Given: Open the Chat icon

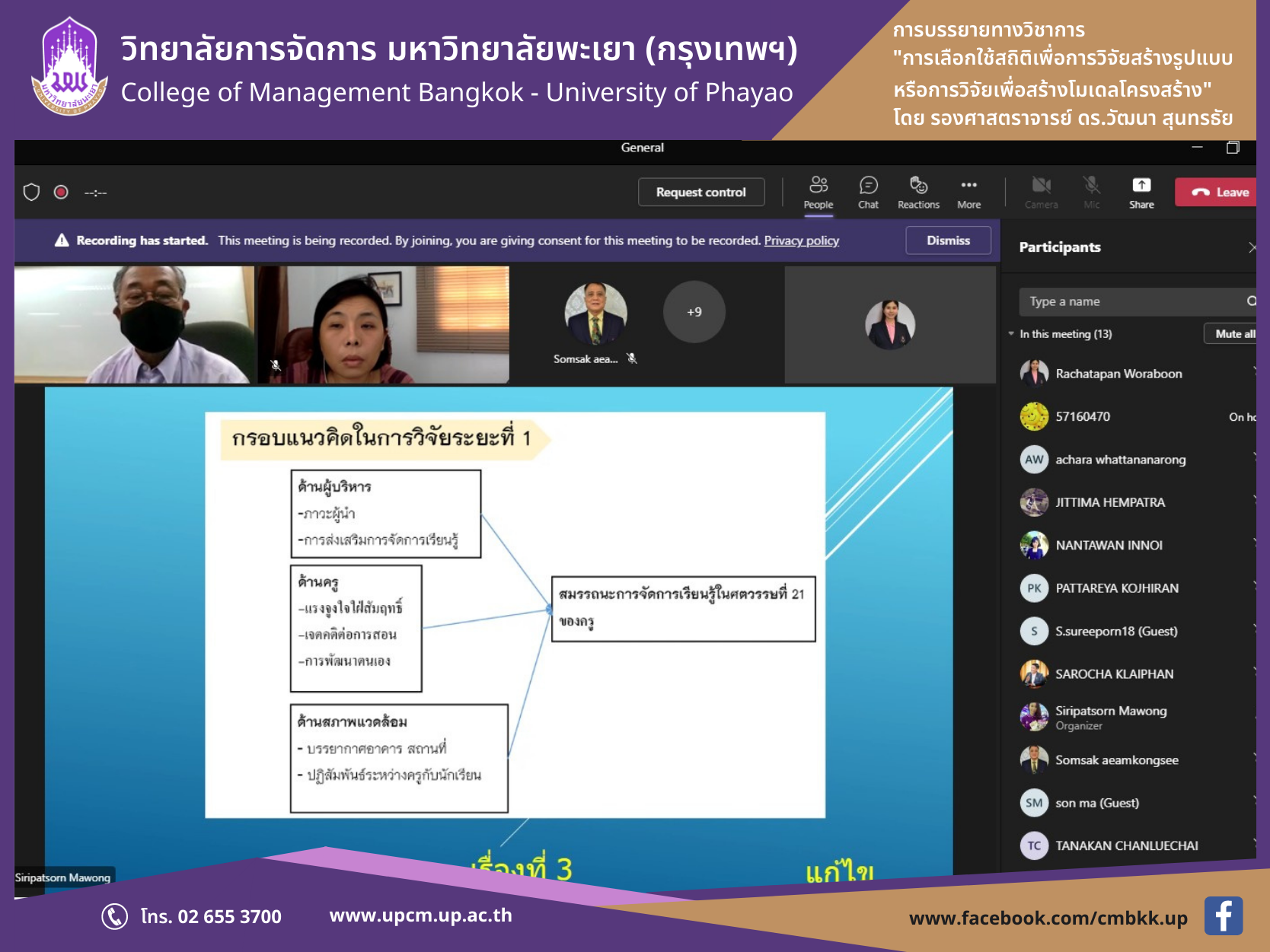Looking at the screenshot, I should click(868, 193).
